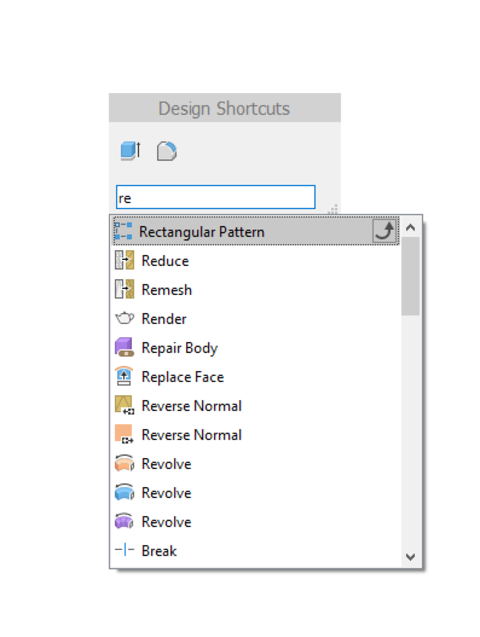The height and width of the screenshot is (637, 480).
Task: Click the Render teapot icon
Action: tap(124, 318)
